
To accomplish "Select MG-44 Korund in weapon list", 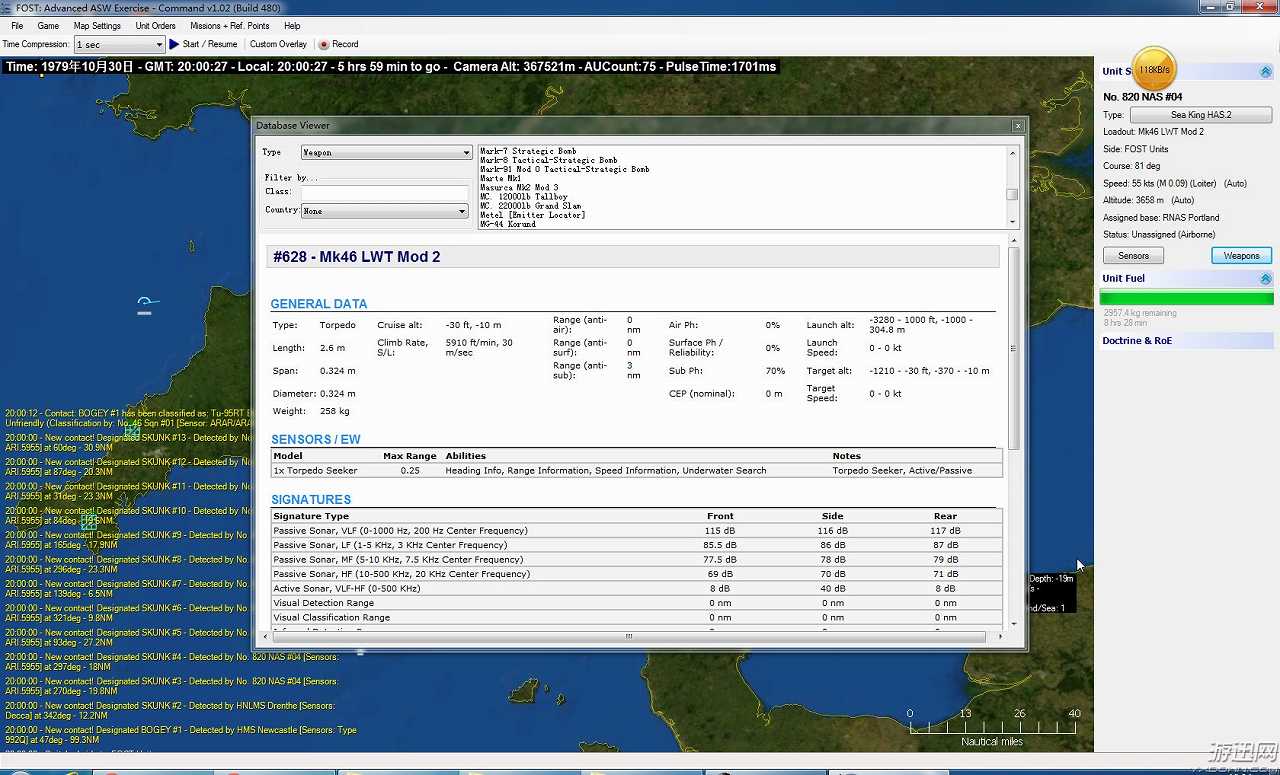I will click(x=508, y=224).
